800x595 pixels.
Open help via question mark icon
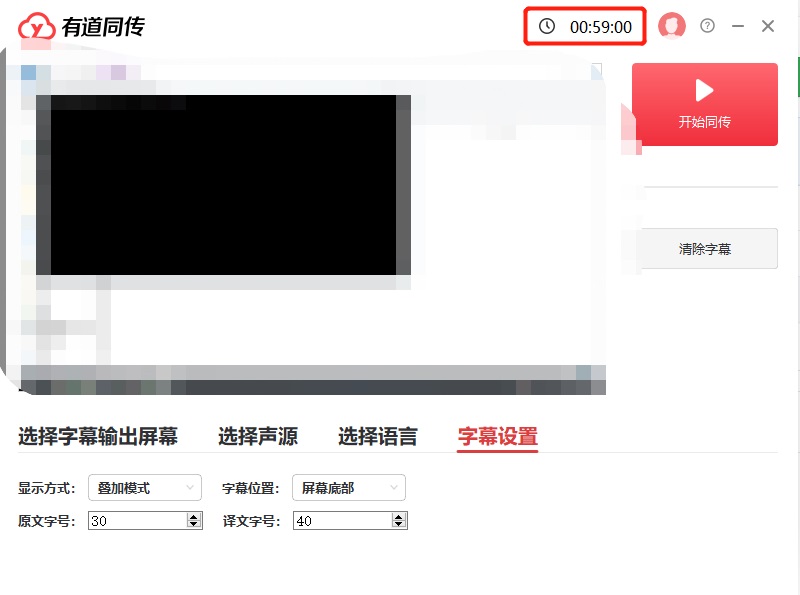707,26
